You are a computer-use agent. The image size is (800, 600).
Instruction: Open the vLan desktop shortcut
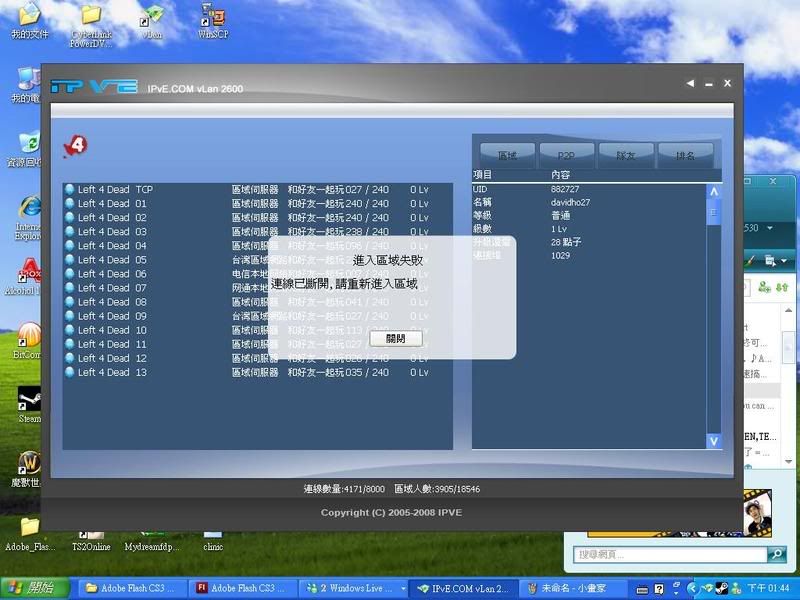coord(152,17)
